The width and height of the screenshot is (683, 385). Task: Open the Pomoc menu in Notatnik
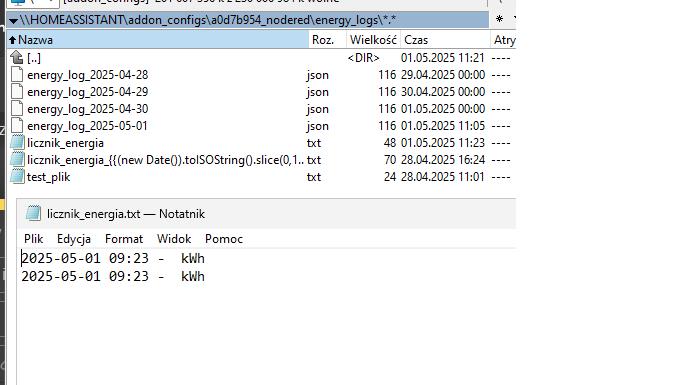[x=224, y=239]
